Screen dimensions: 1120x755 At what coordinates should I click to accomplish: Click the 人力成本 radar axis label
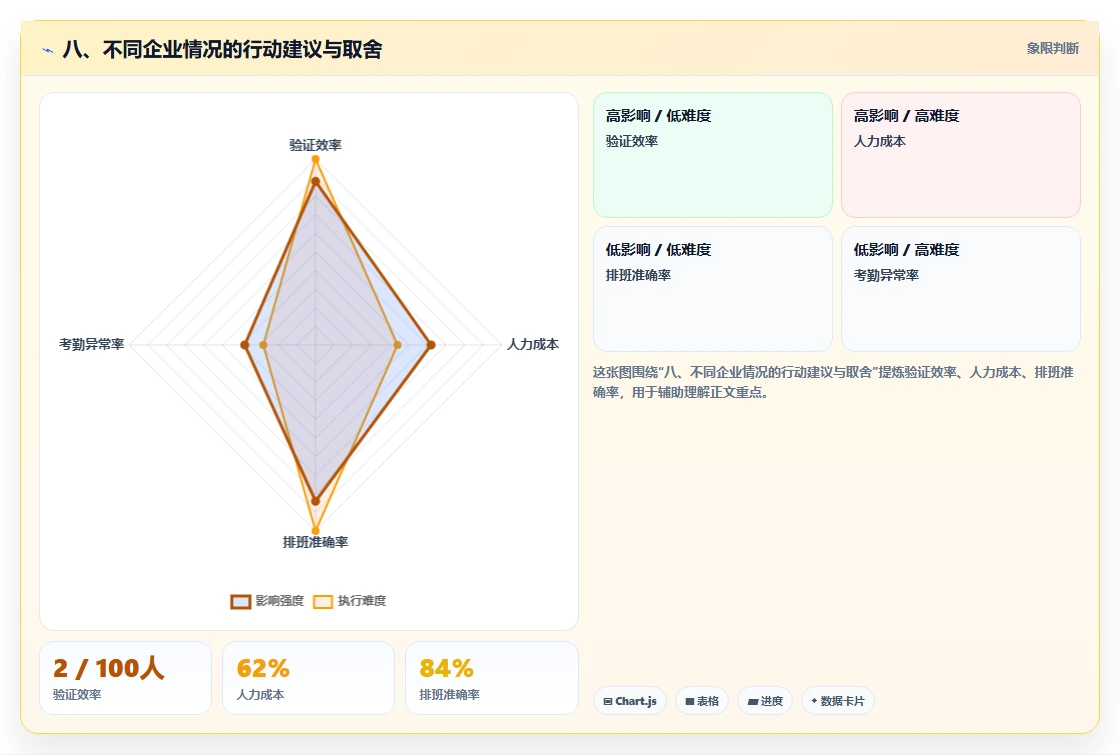[533, 344]
